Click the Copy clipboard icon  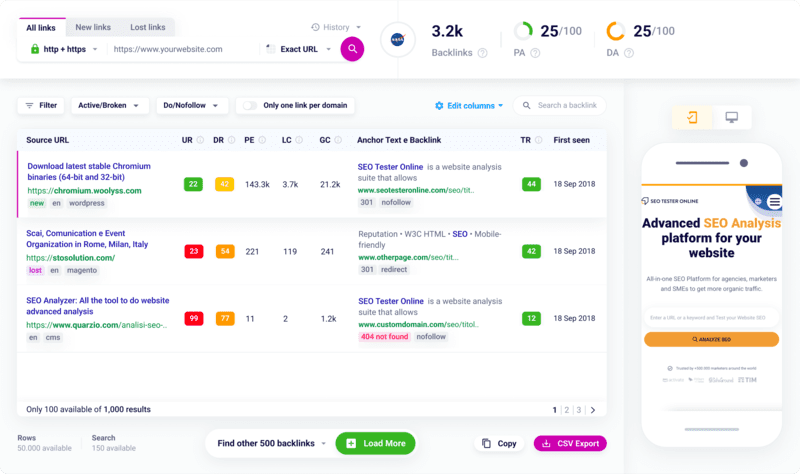pyautogui.click(x=486, y=443)
